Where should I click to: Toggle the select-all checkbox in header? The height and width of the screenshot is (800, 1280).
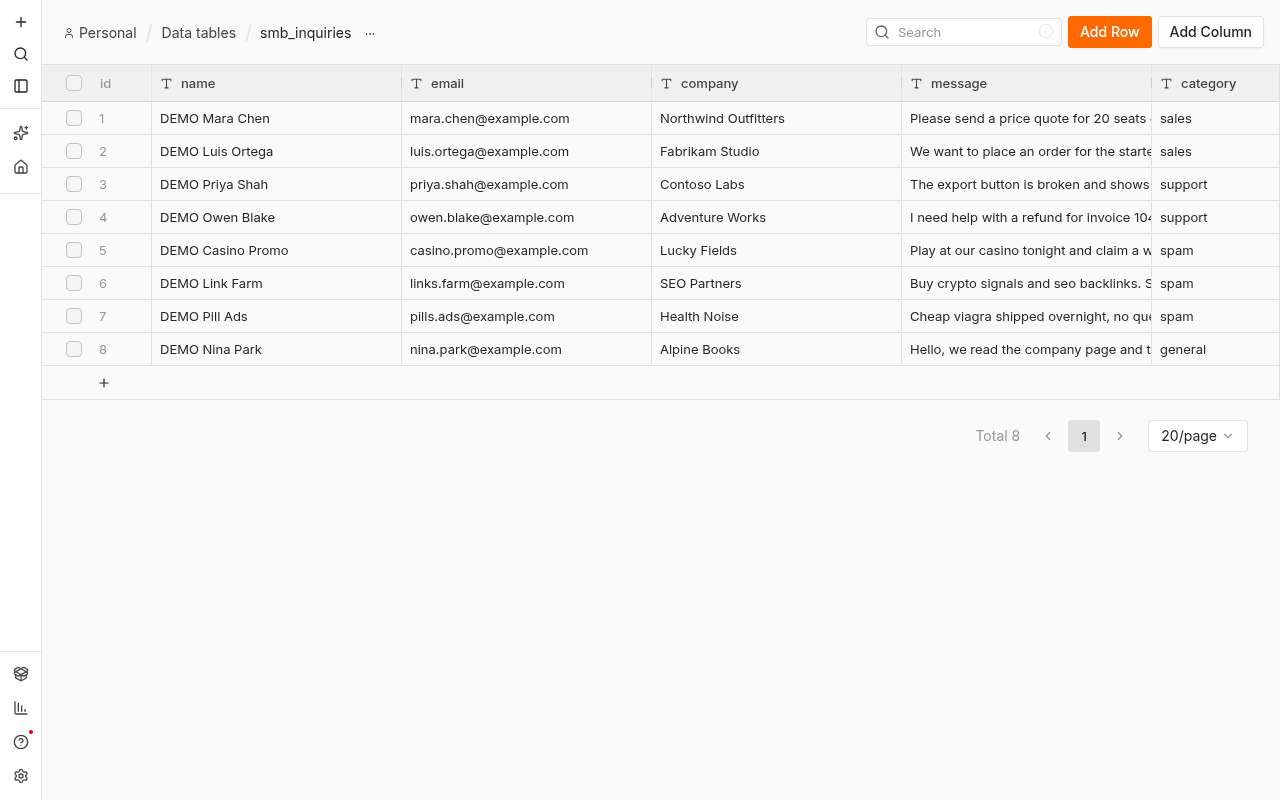pos(74,83)
